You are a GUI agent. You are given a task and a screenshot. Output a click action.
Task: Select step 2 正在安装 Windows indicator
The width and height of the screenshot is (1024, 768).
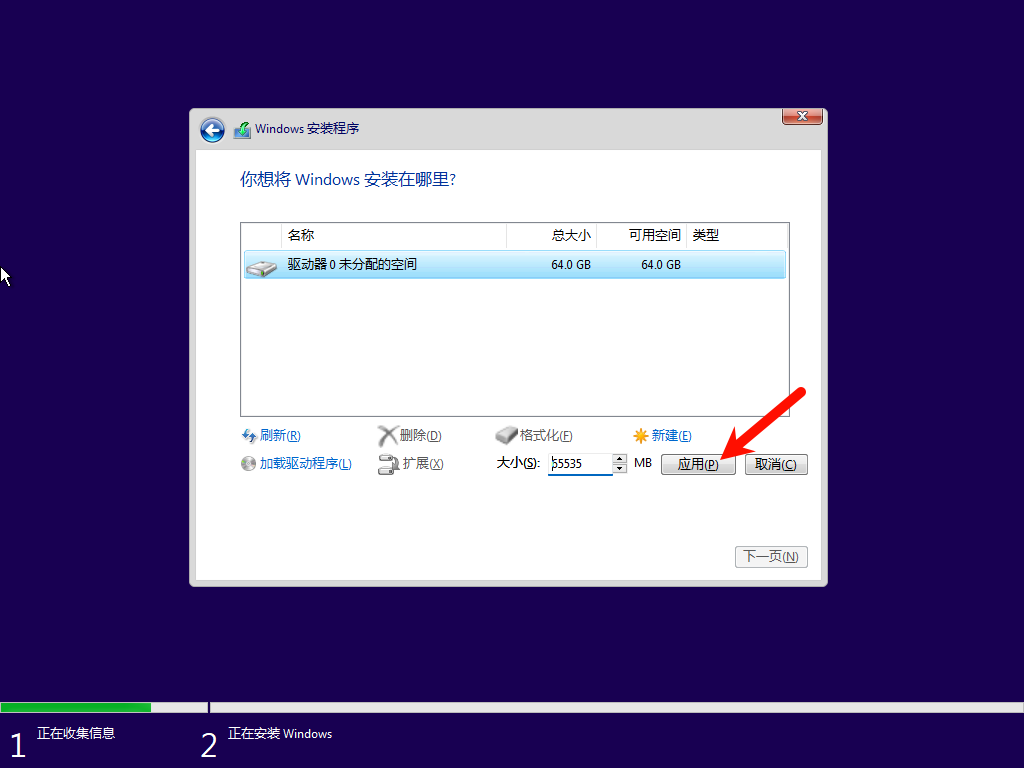tap(280, 734)
